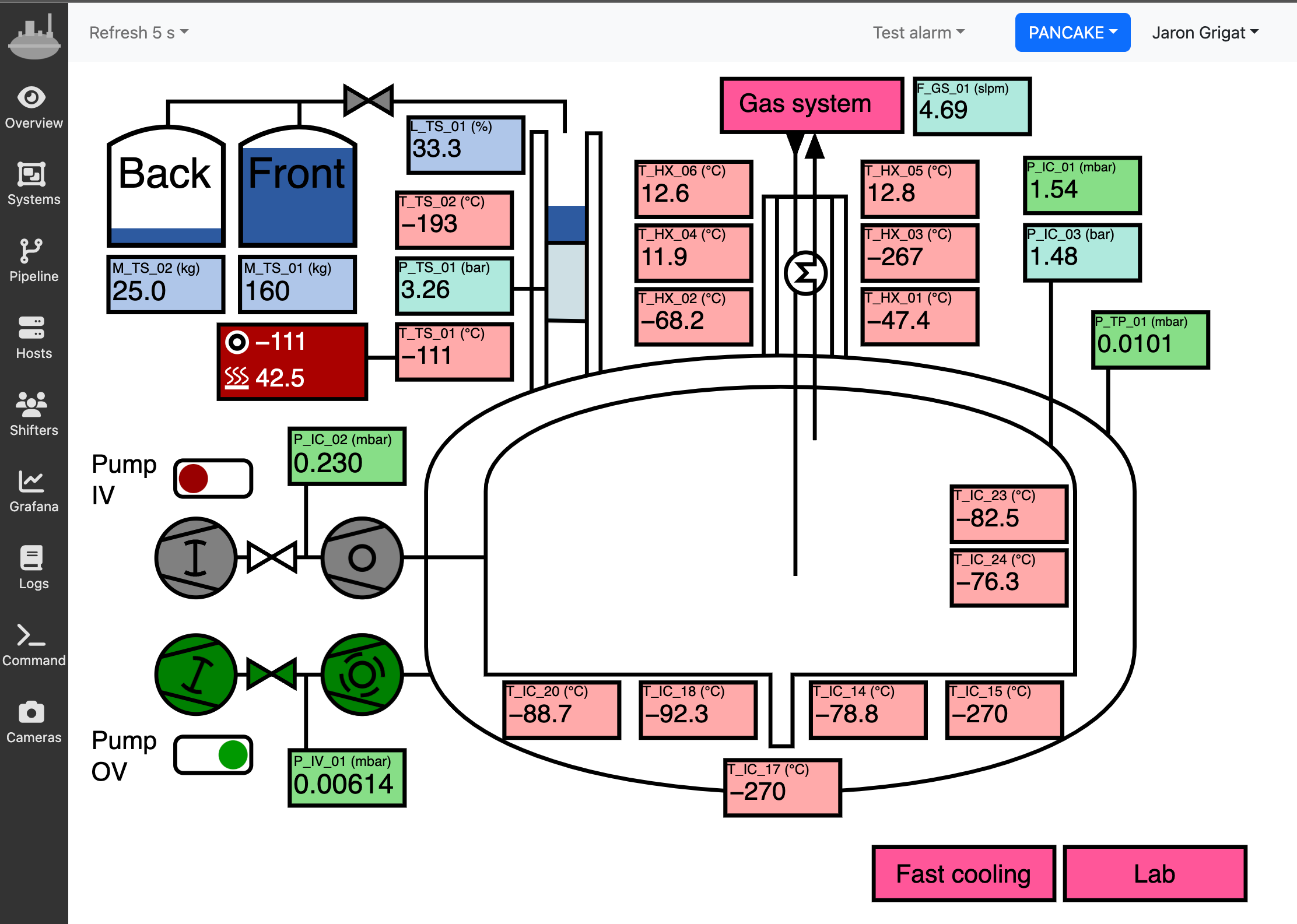Toggle the Pump IV switch
Image resolution: width=1297 pixels, height=924 pixels.
click(213, 479)
